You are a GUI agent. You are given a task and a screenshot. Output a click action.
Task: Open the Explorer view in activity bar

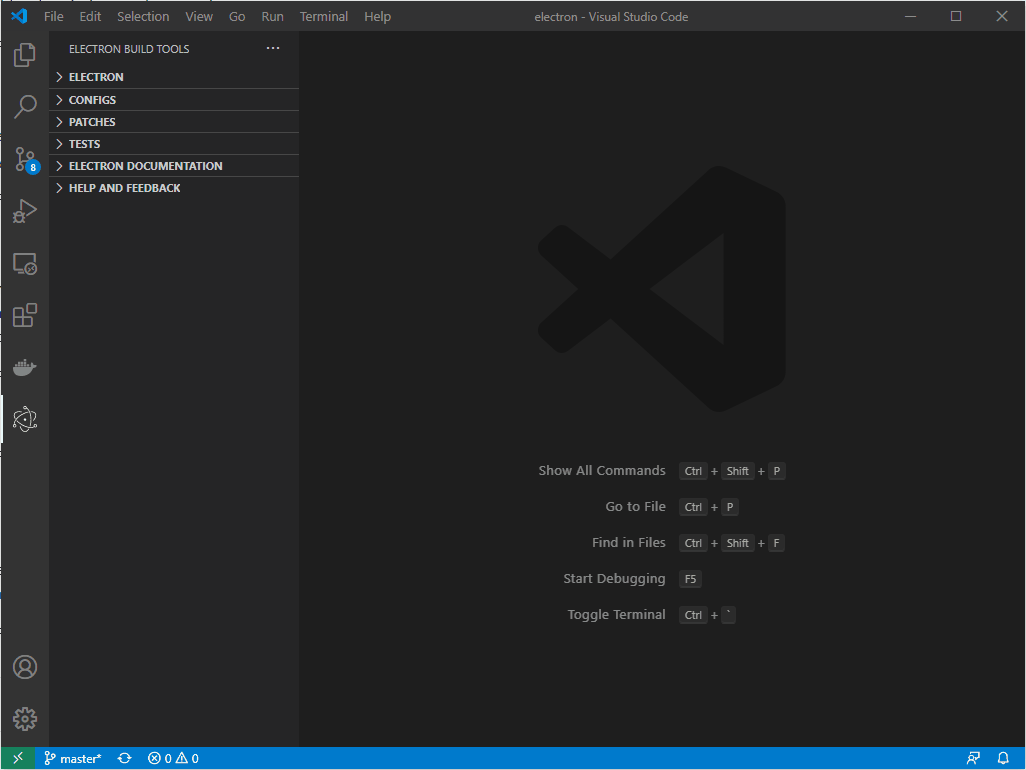pyautogui.click(x=25, y=55)
